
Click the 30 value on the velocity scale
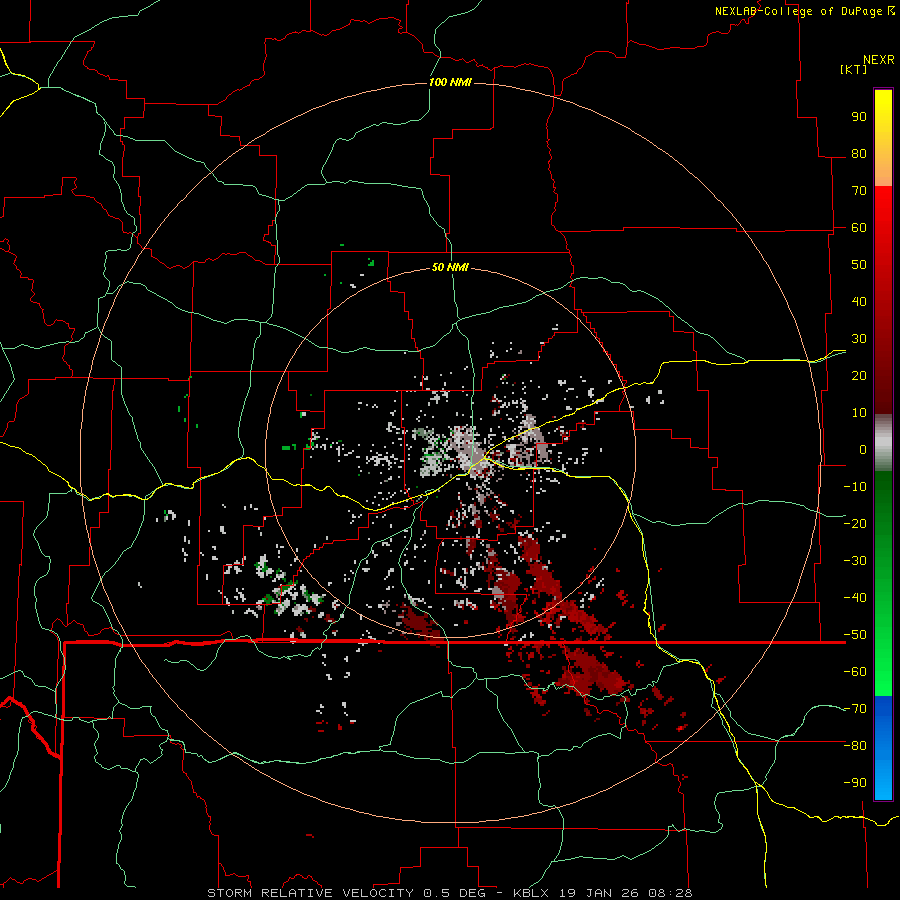pos(859,339)
